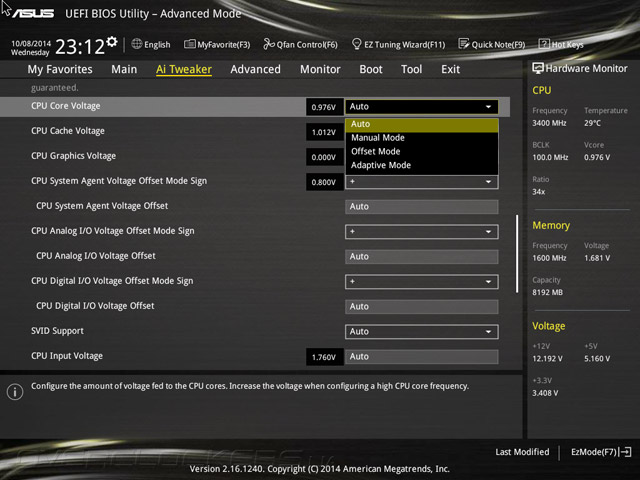Choose Manual Mode option

click(422, 138)
